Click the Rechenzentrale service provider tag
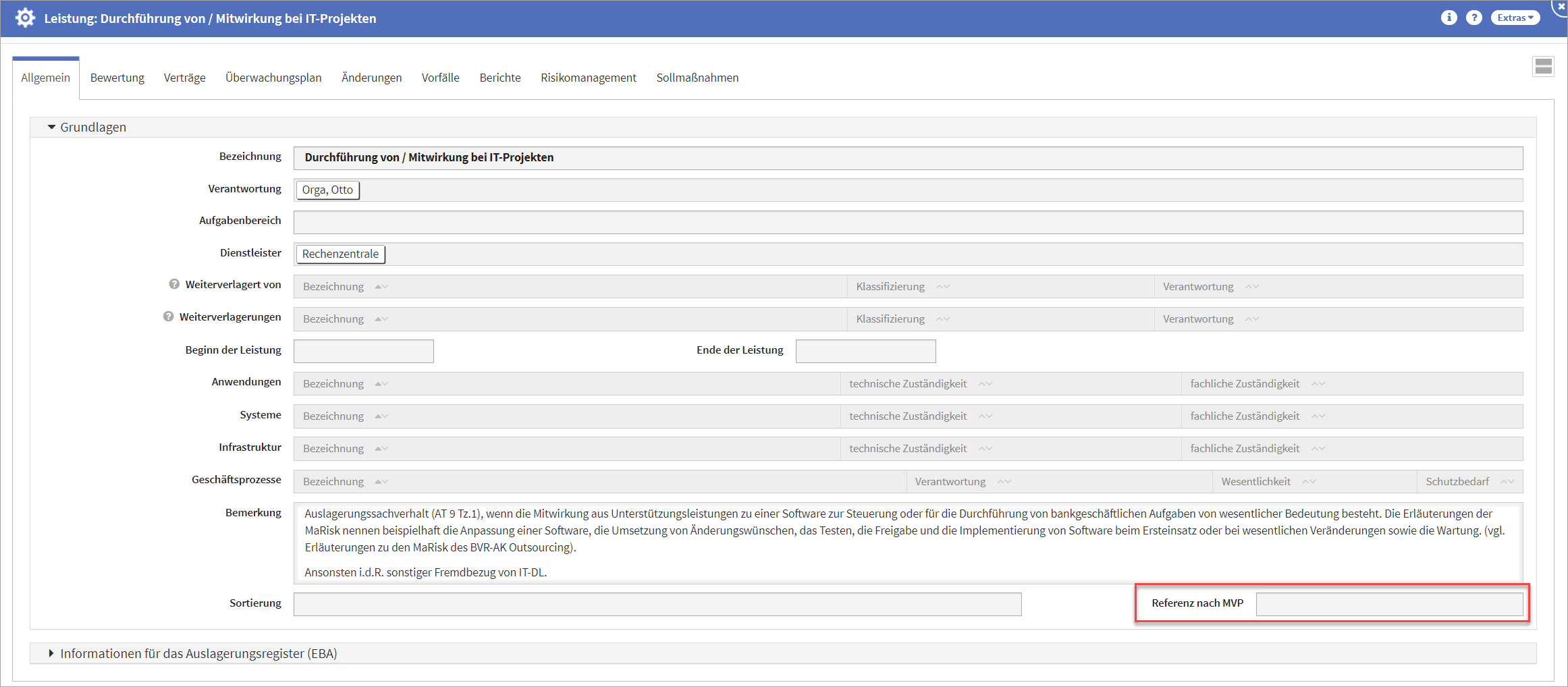The width and height of the screenshot is (1568, 687). [340, 254]
